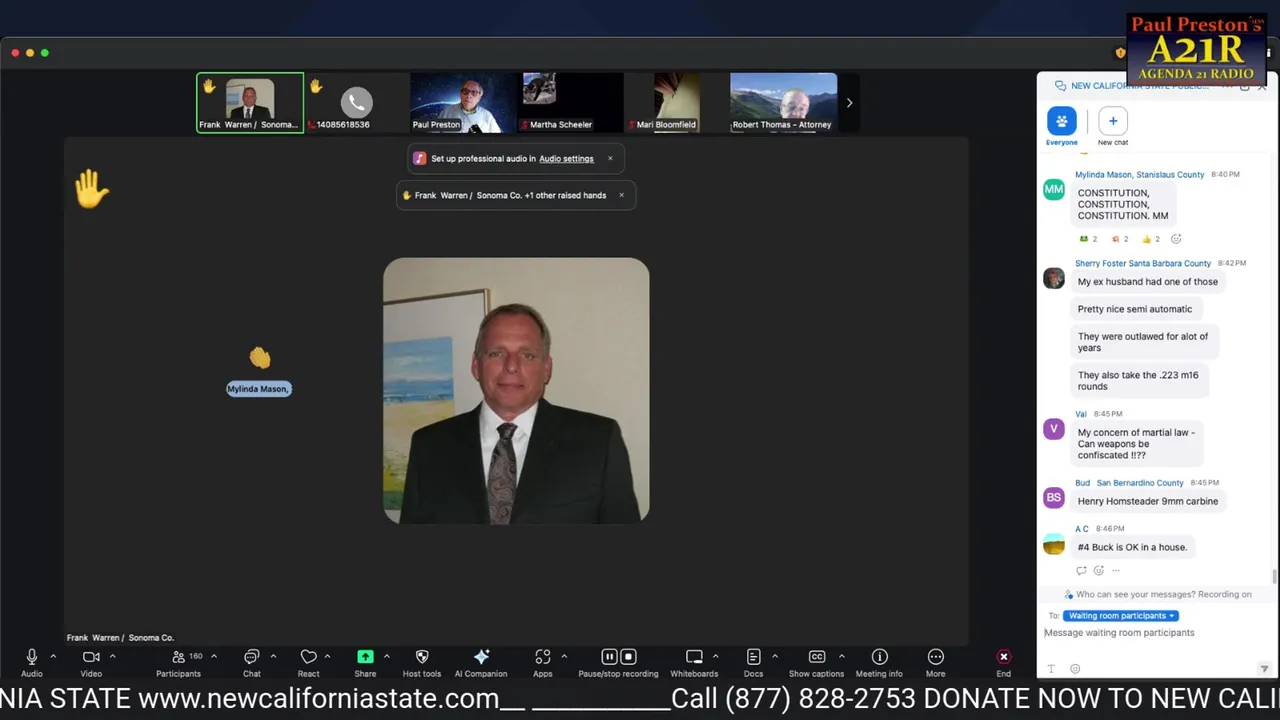Open the Audio settings link
The height and width of the screenshot is (720, 1280).
pyautogui.click(x=566, y=158)
